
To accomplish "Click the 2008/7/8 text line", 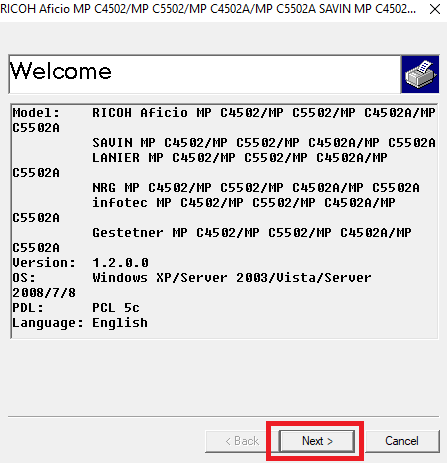I will pos(44,293).
